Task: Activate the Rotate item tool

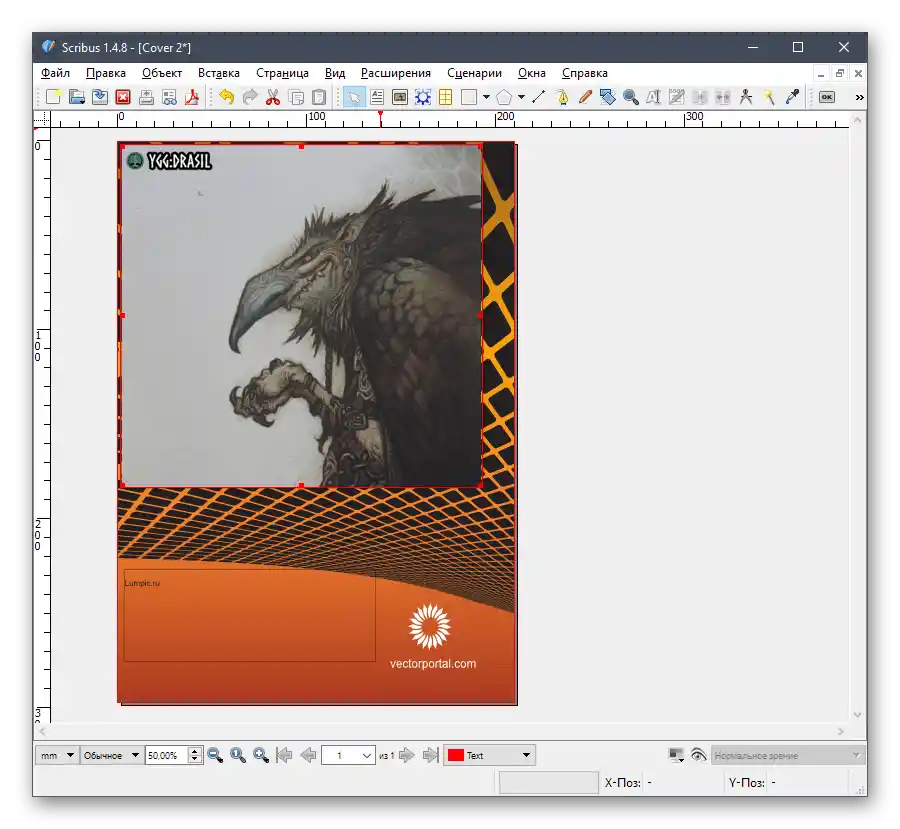Action: tap(608, 97)
